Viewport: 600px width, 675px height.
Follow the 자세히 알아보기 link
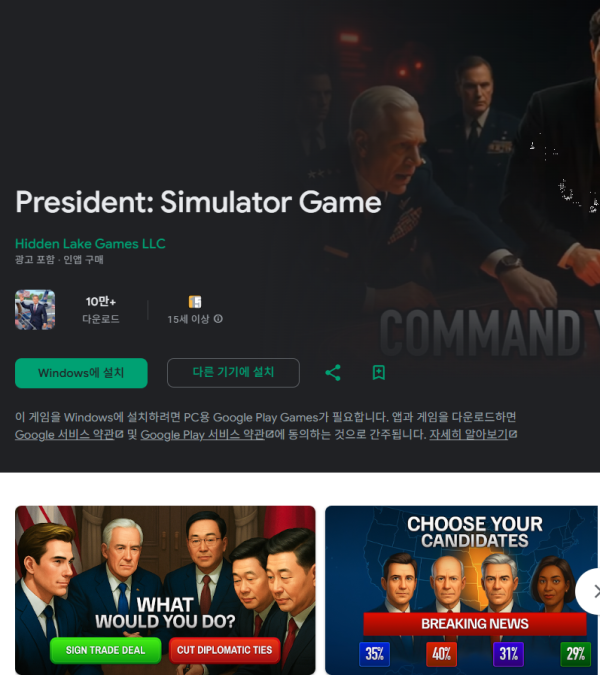[x=469, y=435]
